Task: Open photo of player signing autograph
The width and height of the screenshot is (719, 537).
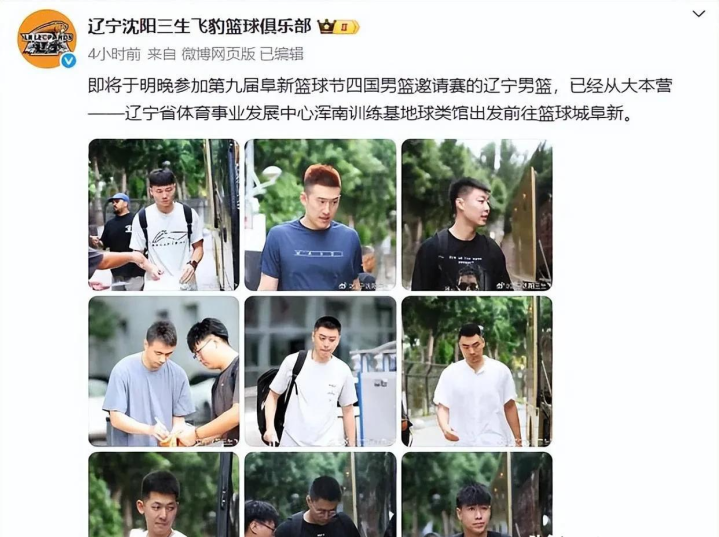Action: pos(164,371)
